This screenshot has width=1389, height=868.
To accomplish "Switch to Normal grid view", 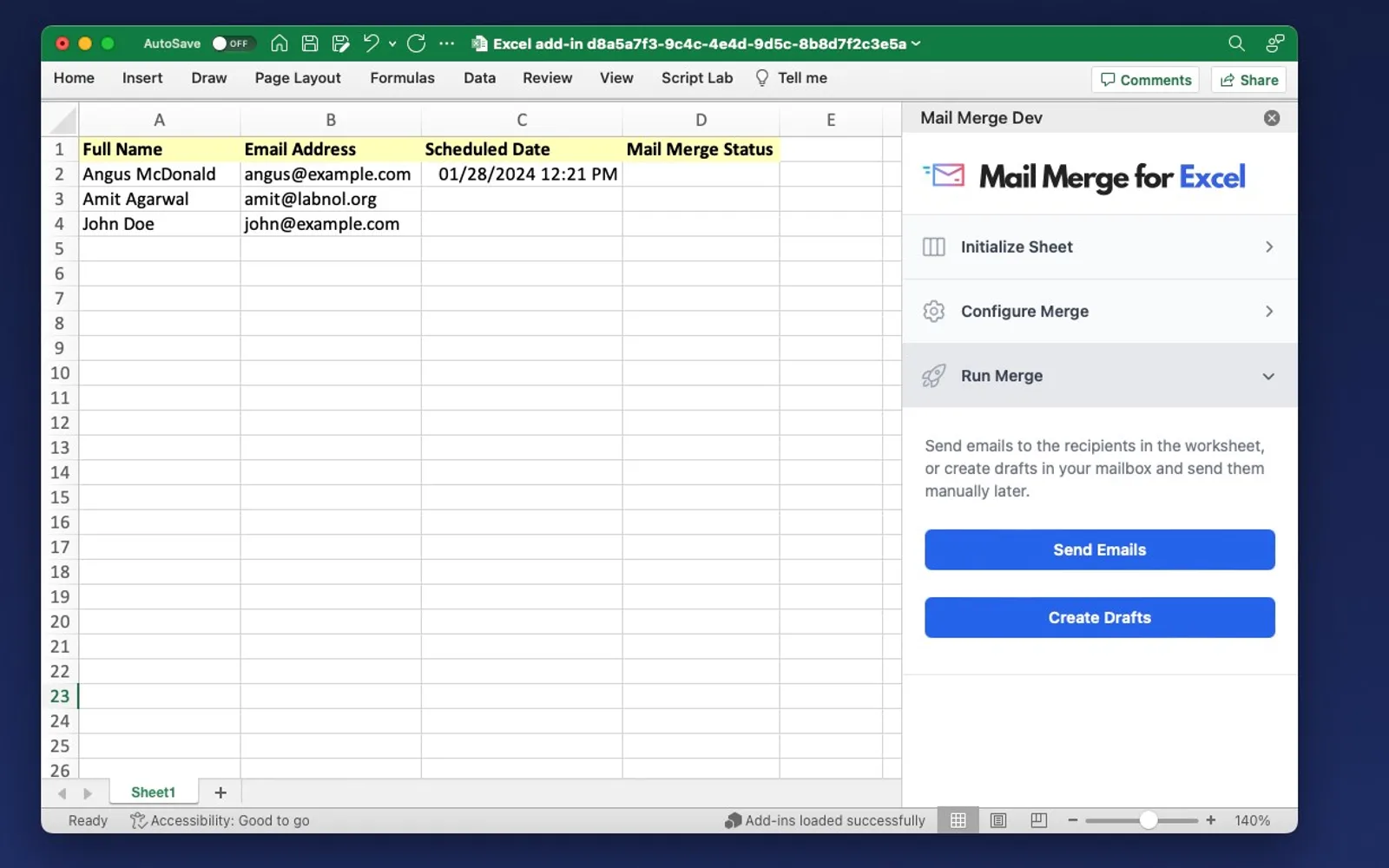I will 958,820.
